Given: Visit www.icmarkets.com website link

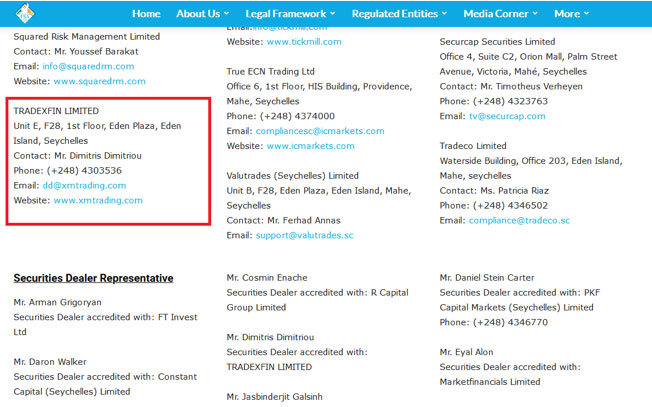Looking at the screenshot, I should coord(311,146).
